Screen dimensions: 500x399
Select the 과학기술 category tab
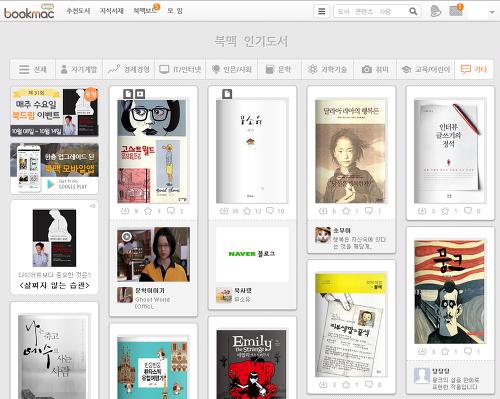pos(327,69)
